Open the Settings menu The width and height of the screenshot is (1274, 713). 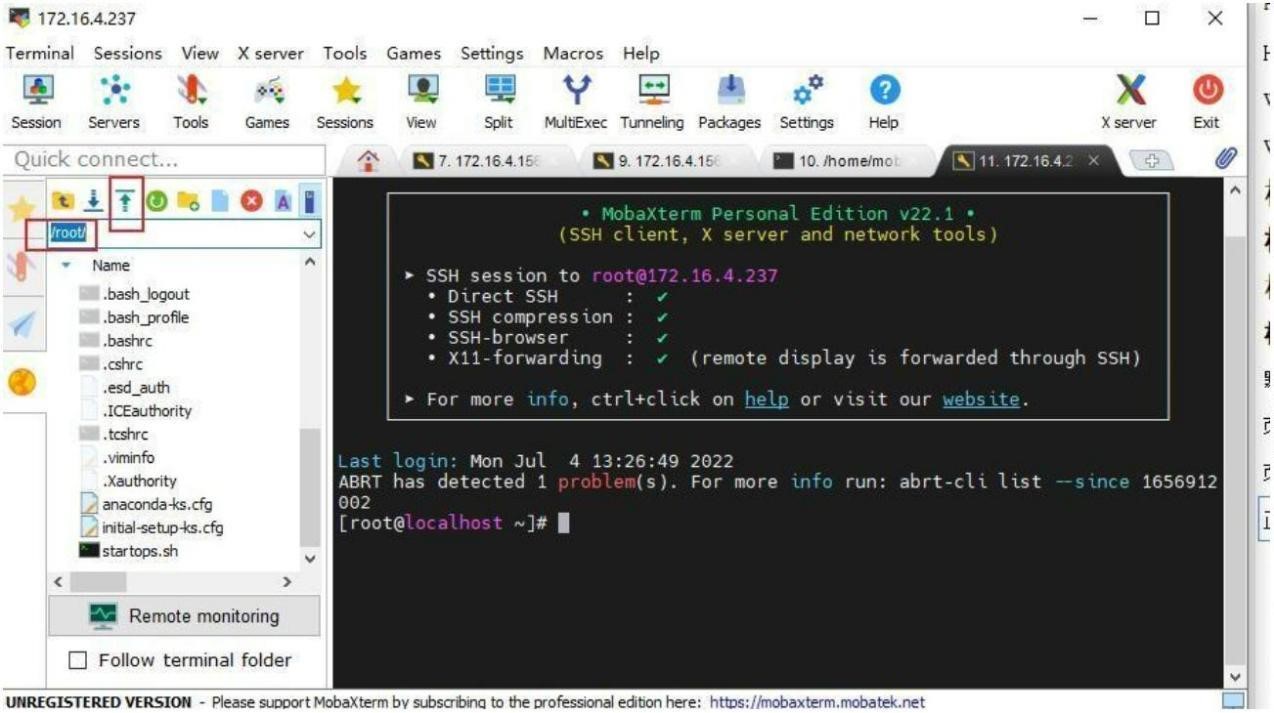[x=492, y=53]
